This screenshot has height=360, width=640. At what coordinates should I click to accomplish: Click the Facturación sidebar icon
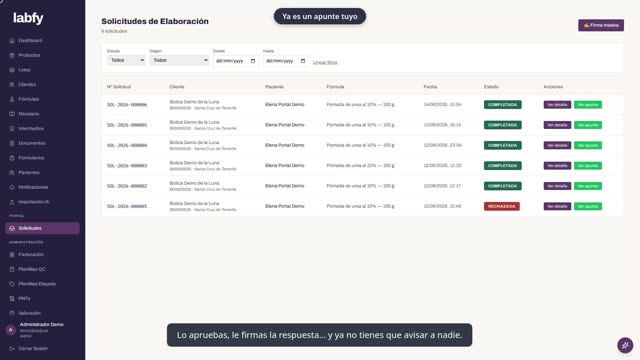pos(12,254)
